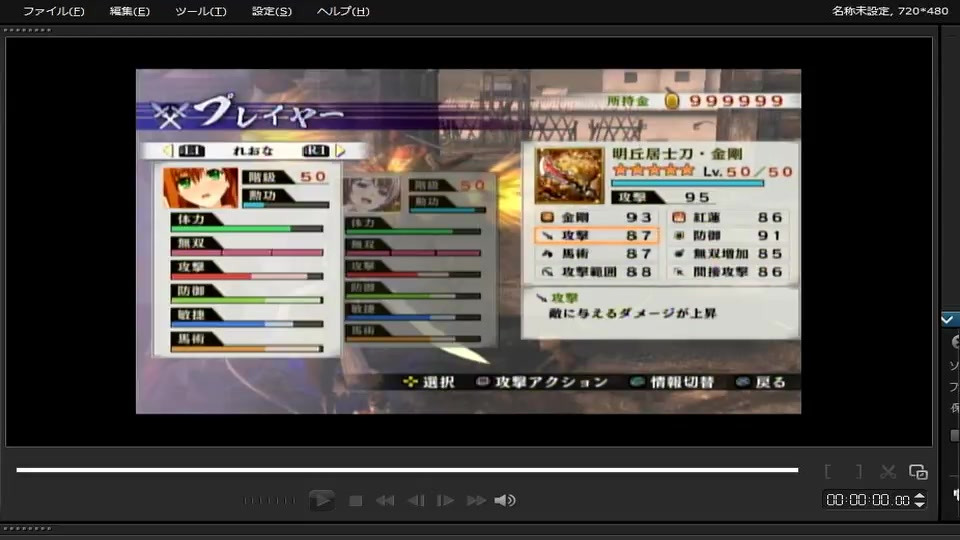This screenshot has width=960, height=540.
Task: Click the enlarge preview window icon
Action: [918, 471]
